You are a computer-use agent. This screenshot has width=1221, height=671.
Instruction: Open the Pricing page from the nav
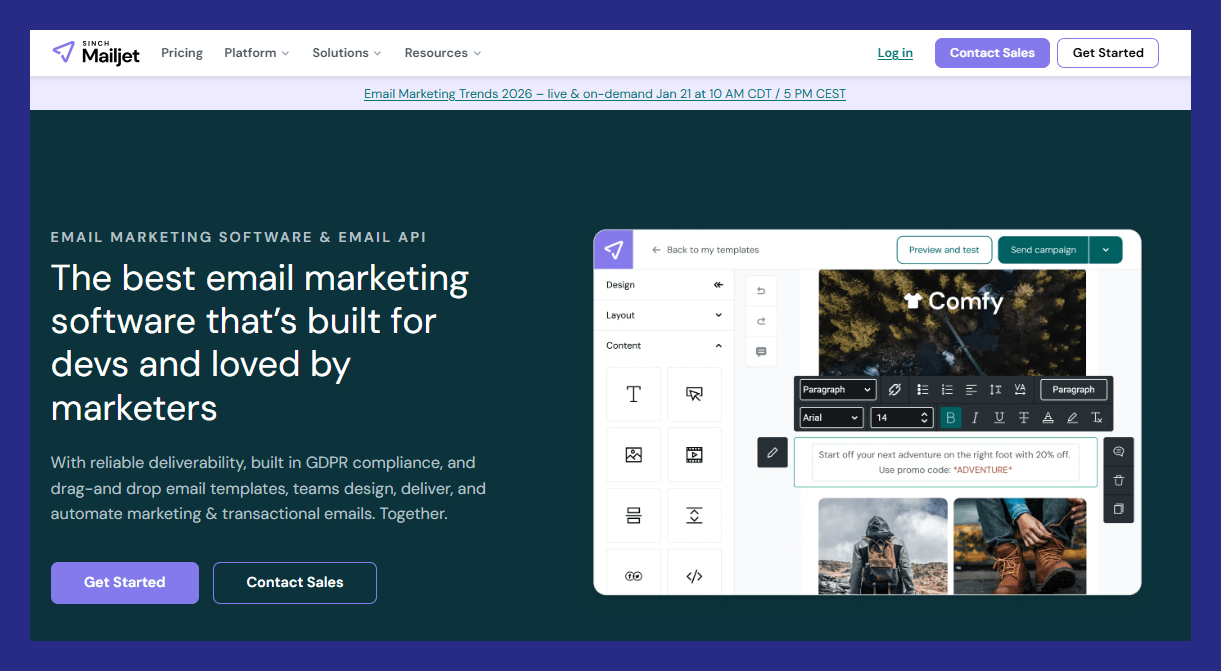[x=182, y=53]
